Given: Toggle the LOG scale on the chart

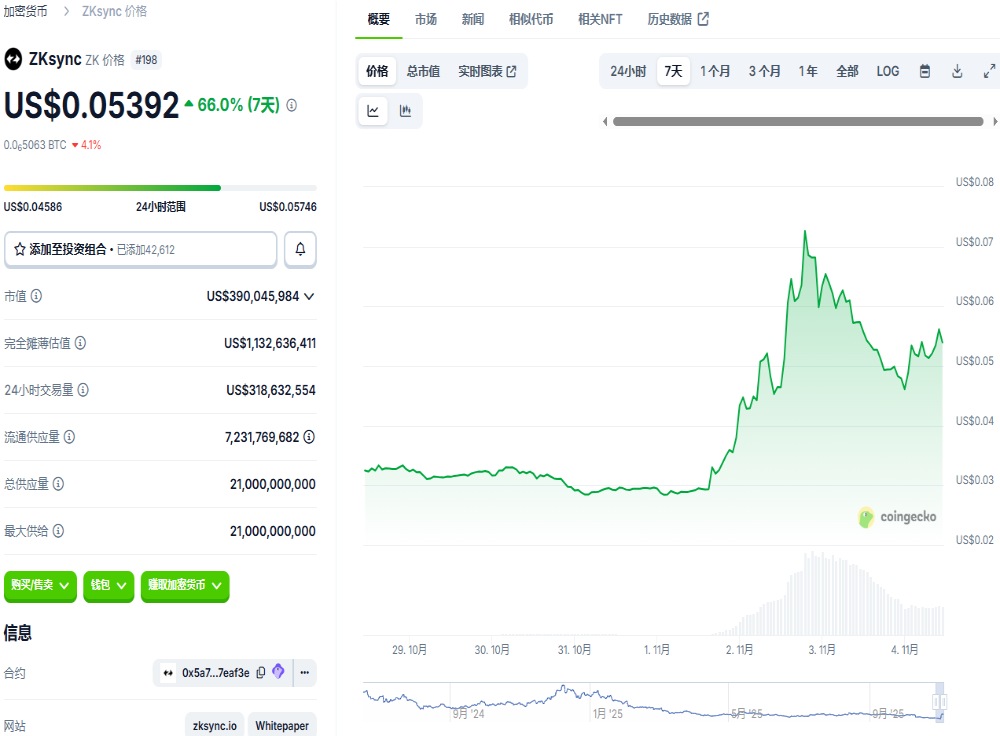Looking at the screenshot, I should [x=887, y=71].
